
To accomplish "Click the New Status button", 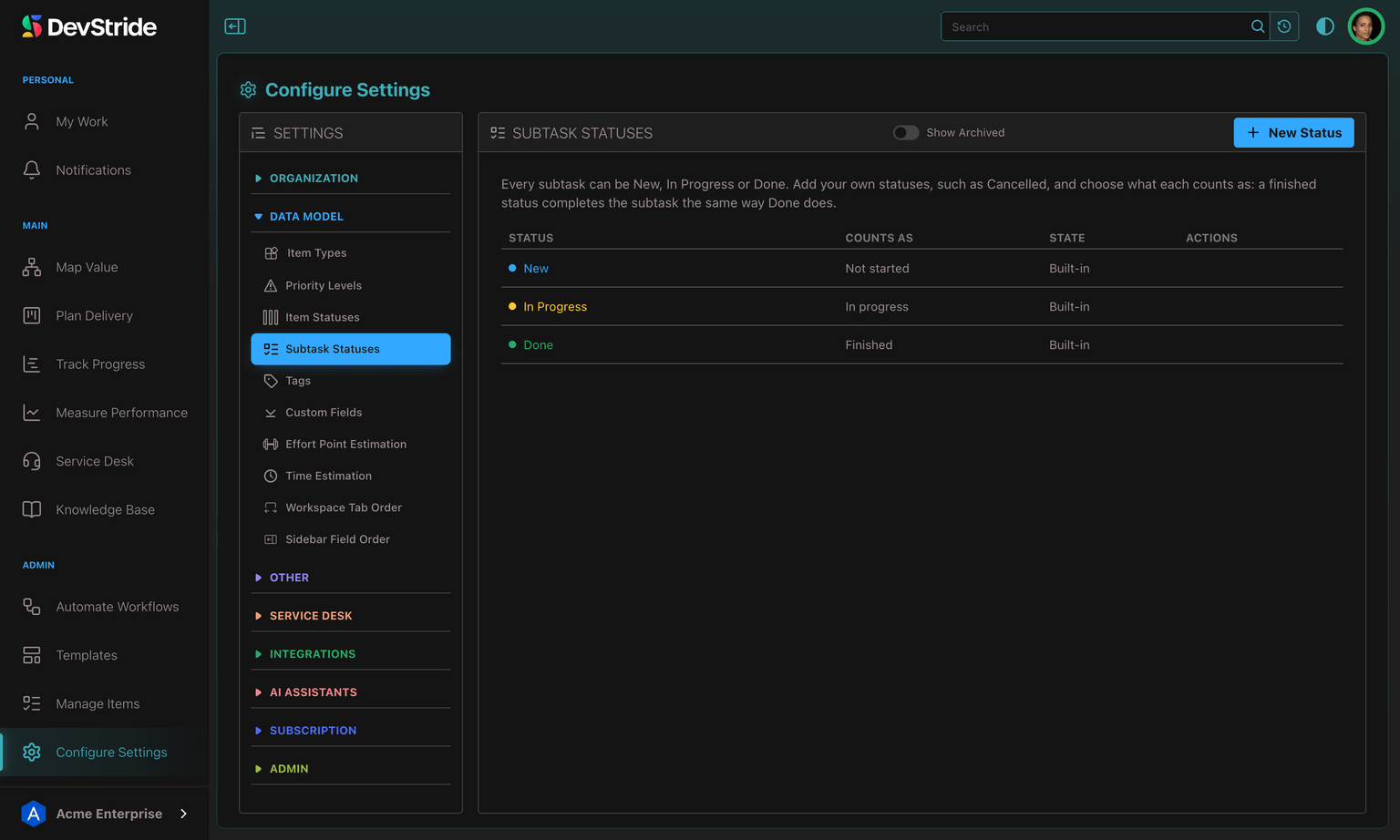I will (1293, 133).
